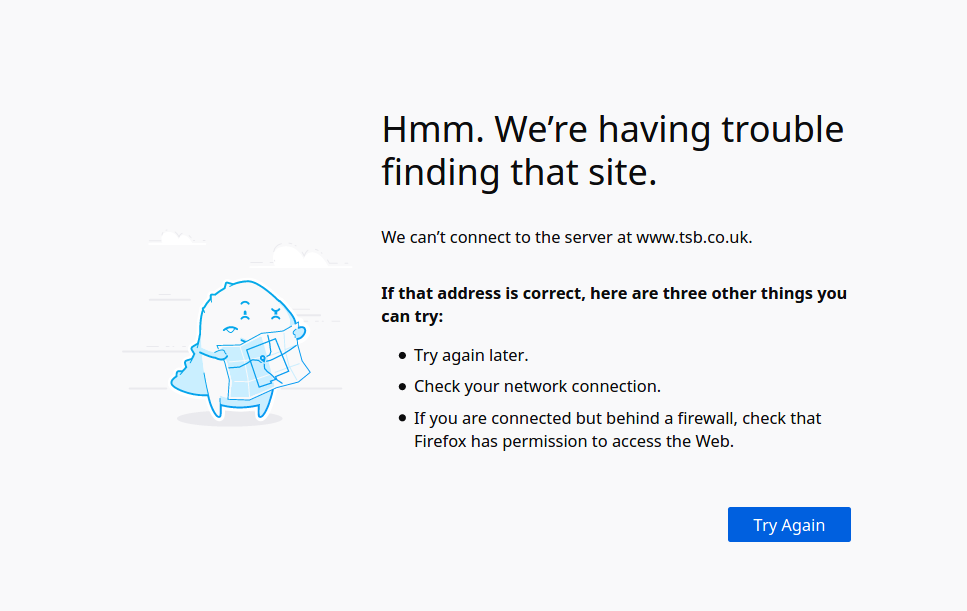This screenshot has height=611, width=967.
Task: Click the 'Hmm. We're having trouble' heading
Action: pyautogui.click(x=612, y=129)
